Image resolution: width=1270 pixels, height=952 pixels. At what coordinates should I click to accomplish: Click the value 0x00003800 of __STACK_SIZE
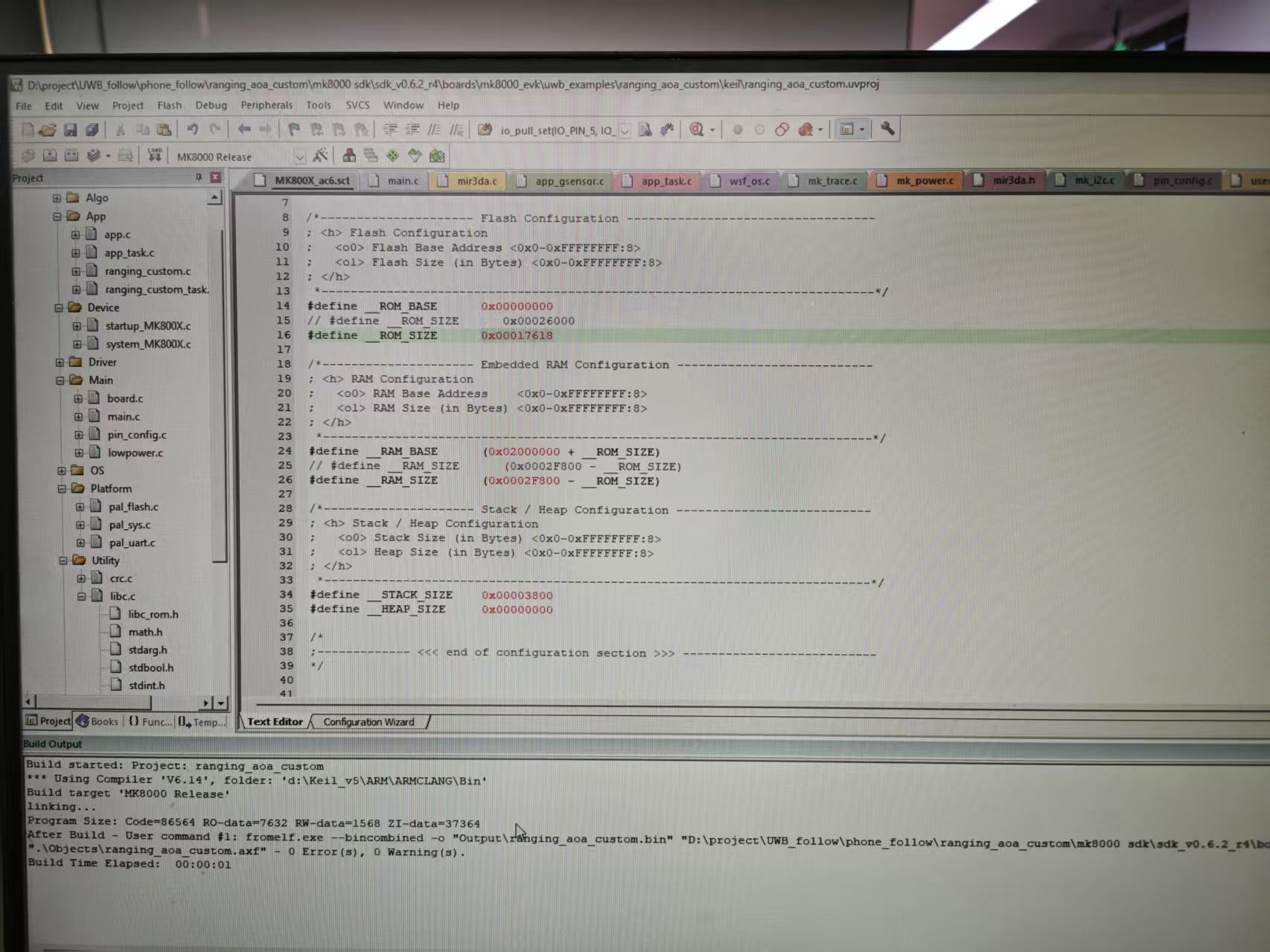point(517,595)
